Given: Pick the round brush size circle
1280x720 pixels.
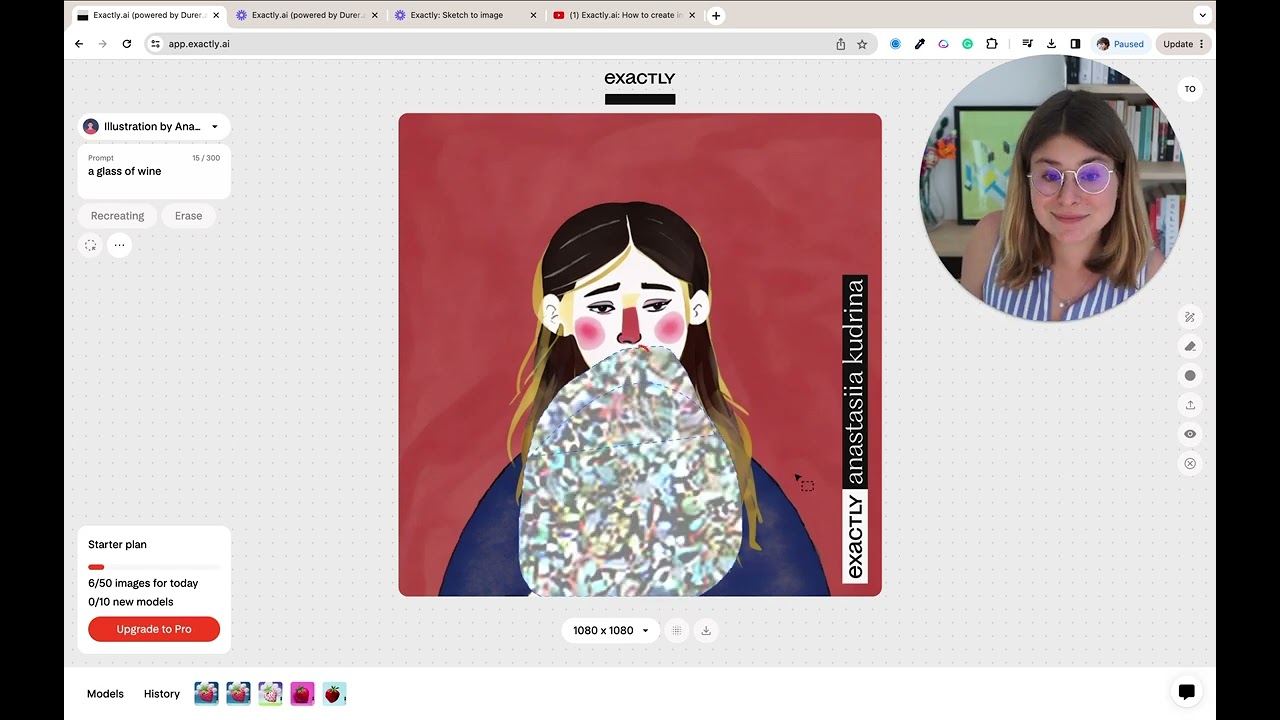Looking at the screenshot, I should coord(1190,376).
